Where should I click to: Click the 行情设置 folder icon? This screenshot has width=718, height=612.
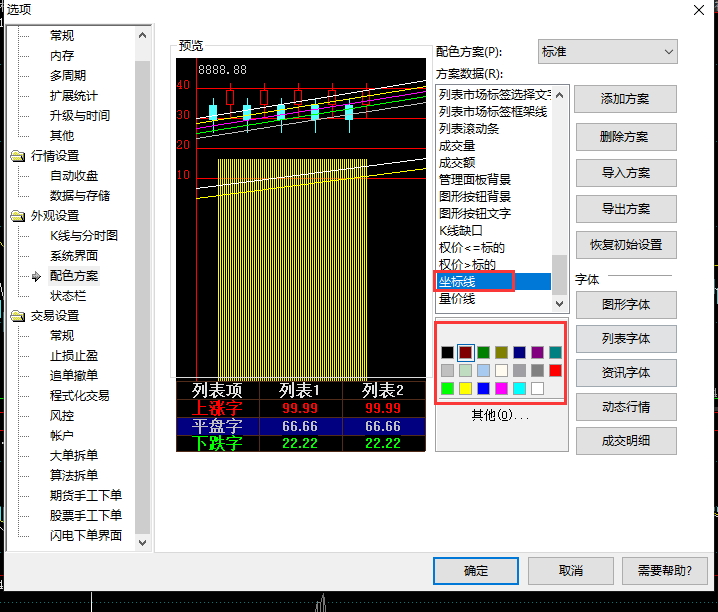pyautogui.click(x=18, y=156)
